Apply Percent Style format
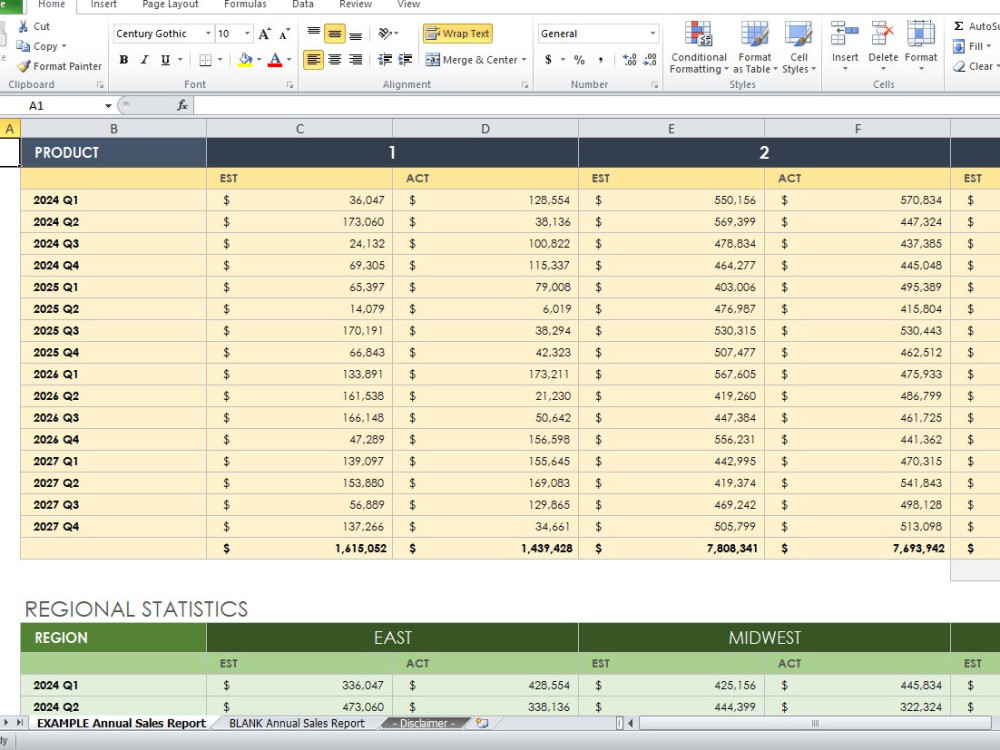 click(579, 60)
